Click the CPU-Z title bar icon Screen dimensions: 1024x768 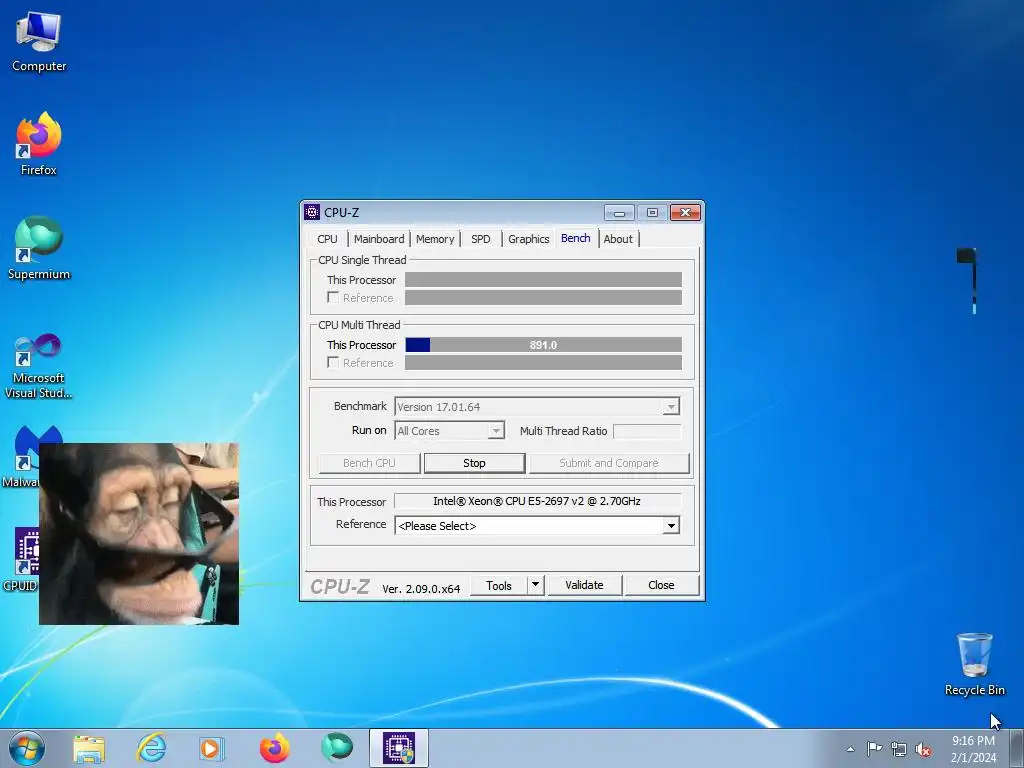click(312, 212)
